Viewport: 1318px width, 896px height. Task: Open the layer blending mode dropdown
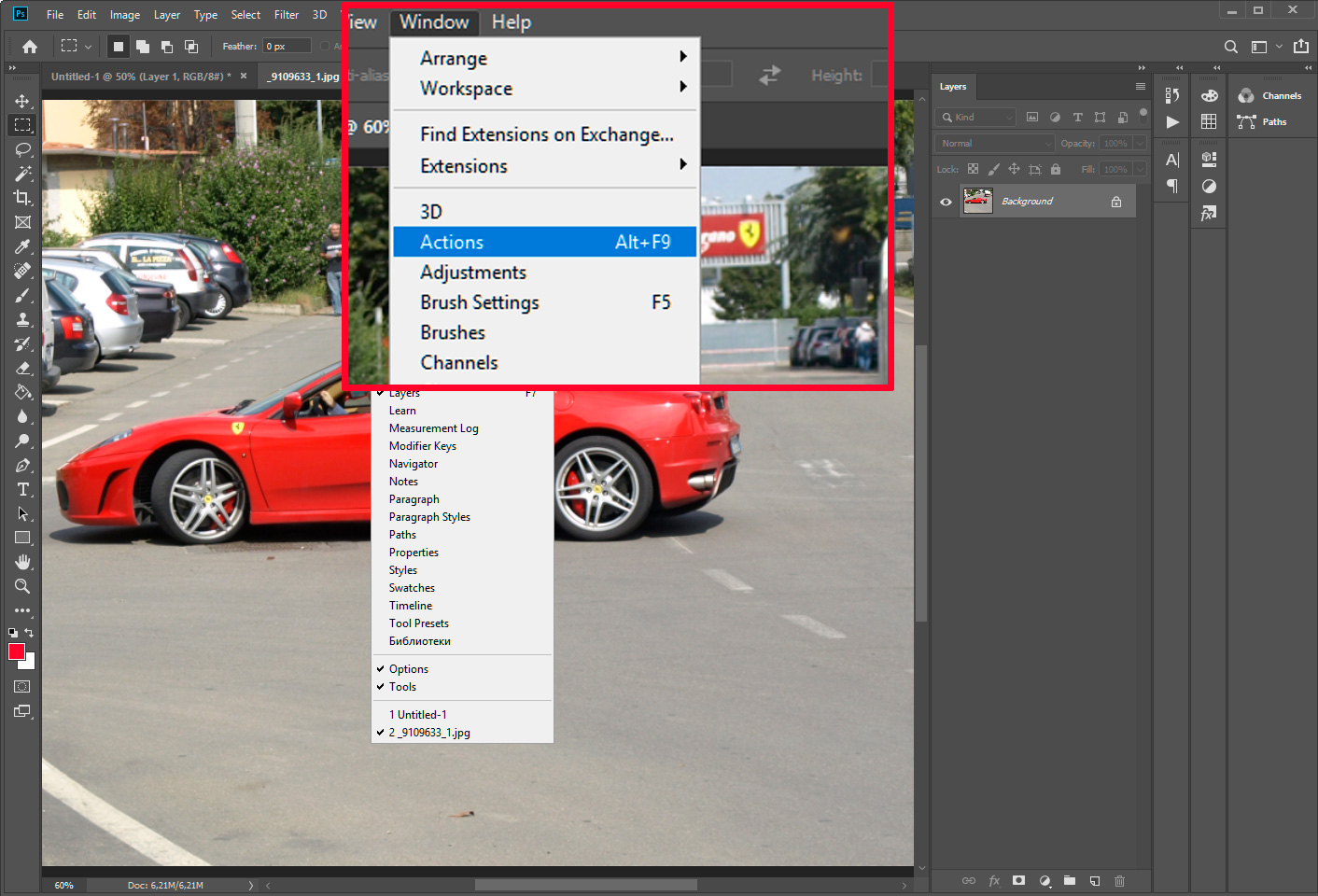click(992, 143)
